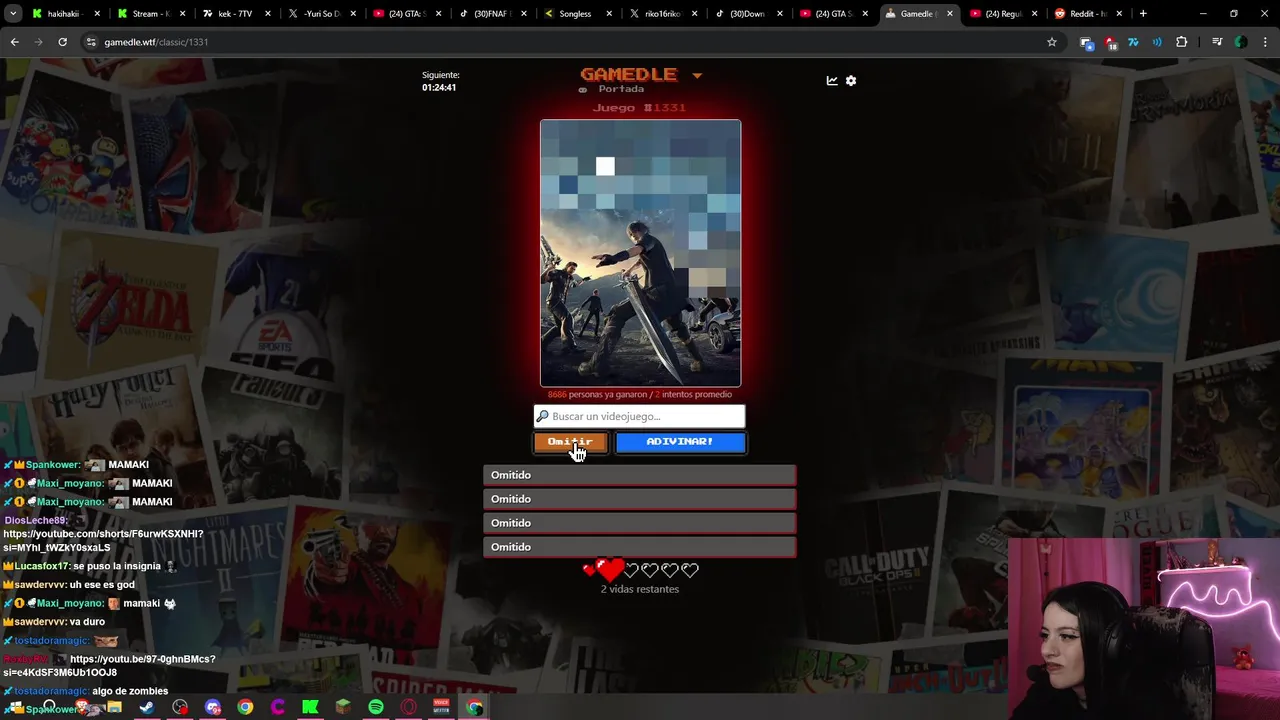Click the '2 vidas restantes' text
Image resolution: width=1280 pixels, height=720 pixels.
pos(640,589)
